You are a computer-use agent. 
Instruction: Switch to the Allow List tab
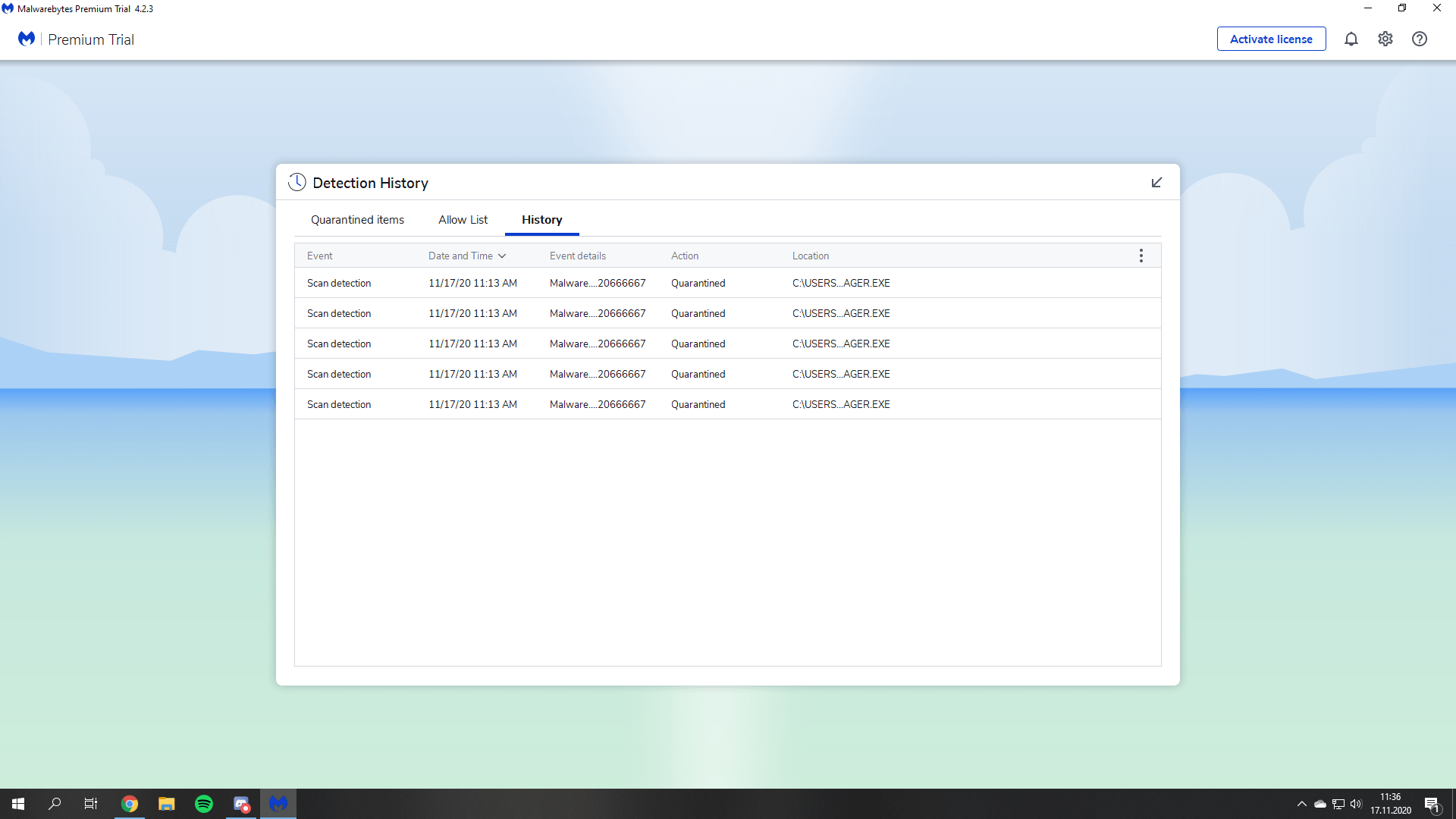(463, 220)
